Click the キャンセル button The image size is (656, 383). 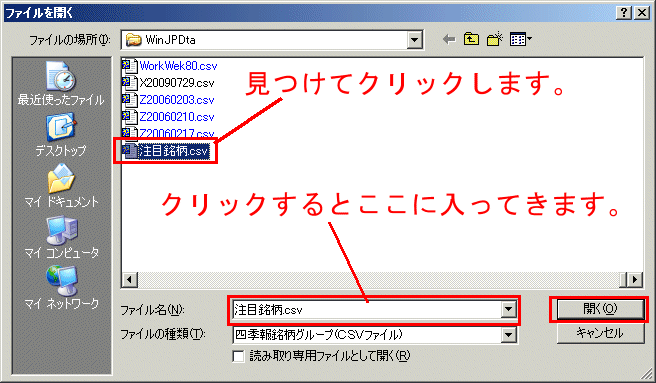coord(600,333)
